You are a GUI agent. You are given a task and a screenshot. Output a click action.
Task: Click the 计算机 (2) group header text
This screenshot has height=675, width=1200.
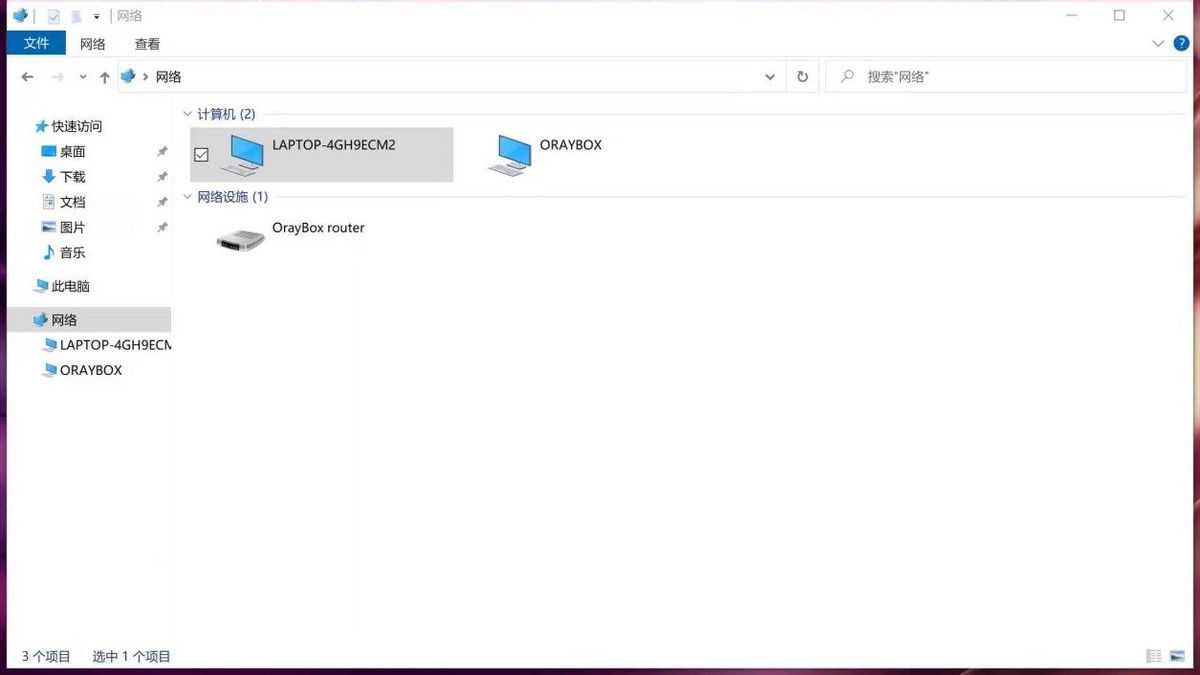[x=226, y=114]
